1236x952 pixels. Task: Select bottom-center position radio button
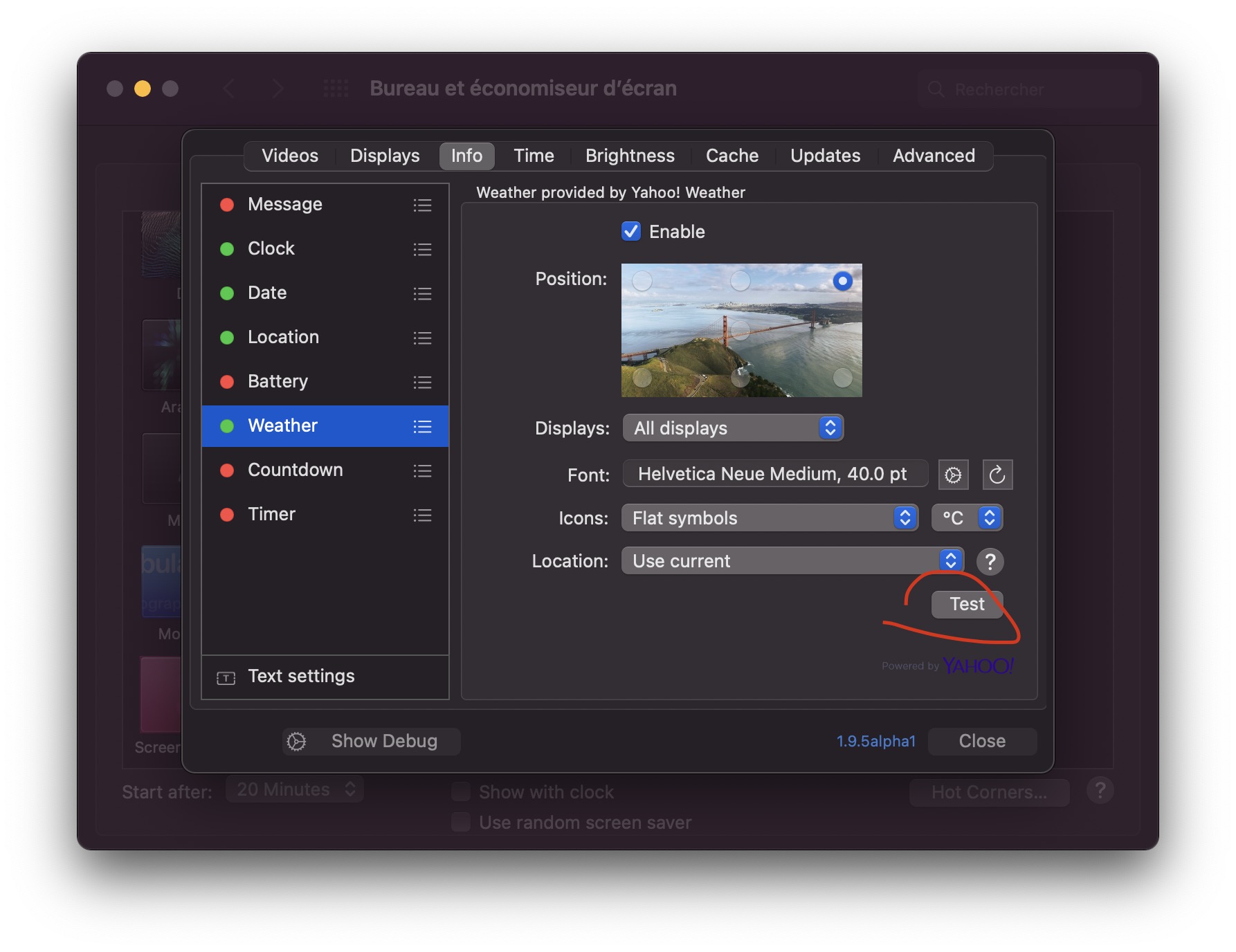coord(740,378)
